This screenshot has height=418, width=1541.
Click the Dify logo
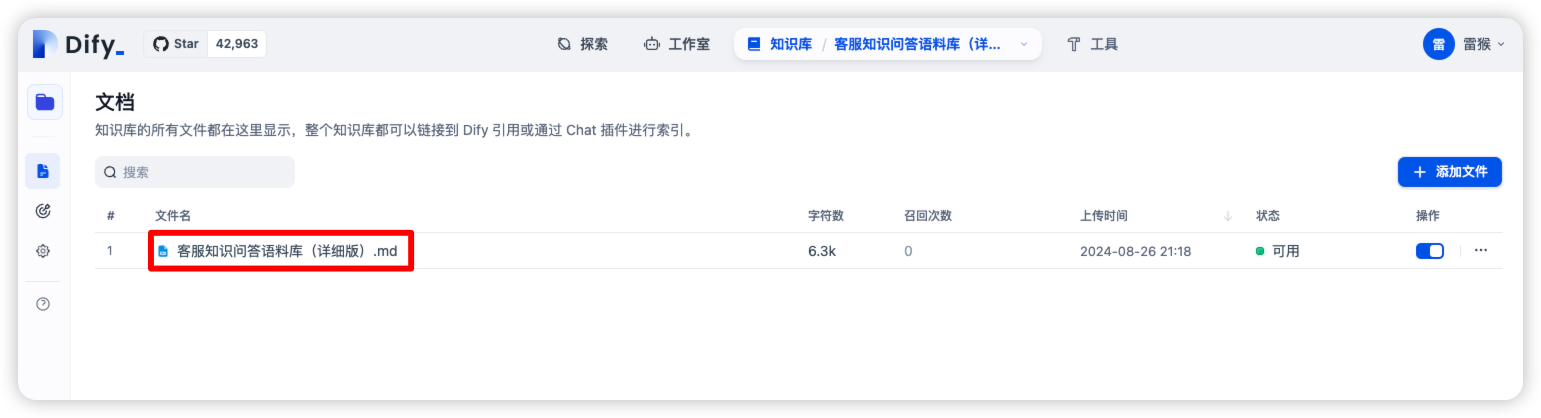pyautogui.click(x=78, y=44)
